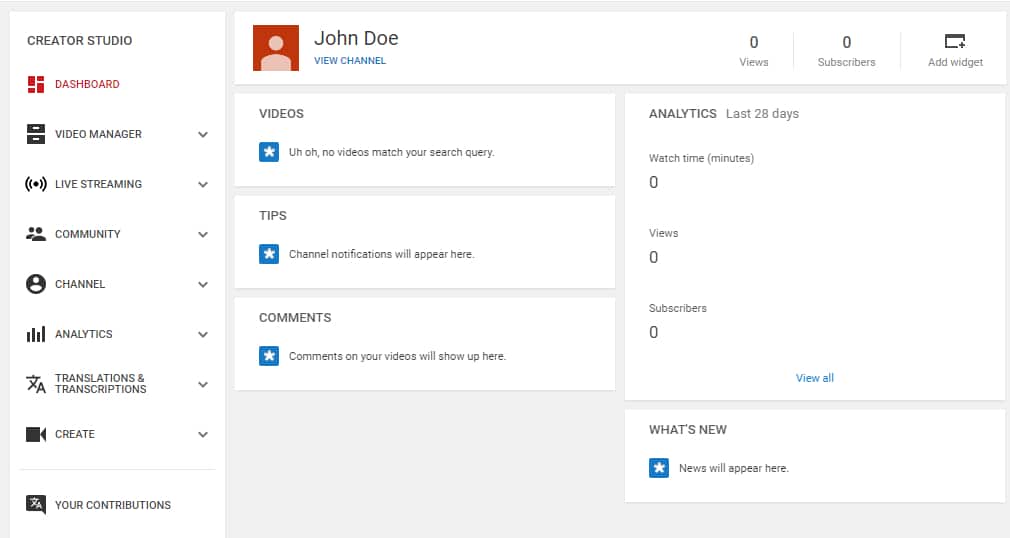Expand the Create section chevron

203,435
